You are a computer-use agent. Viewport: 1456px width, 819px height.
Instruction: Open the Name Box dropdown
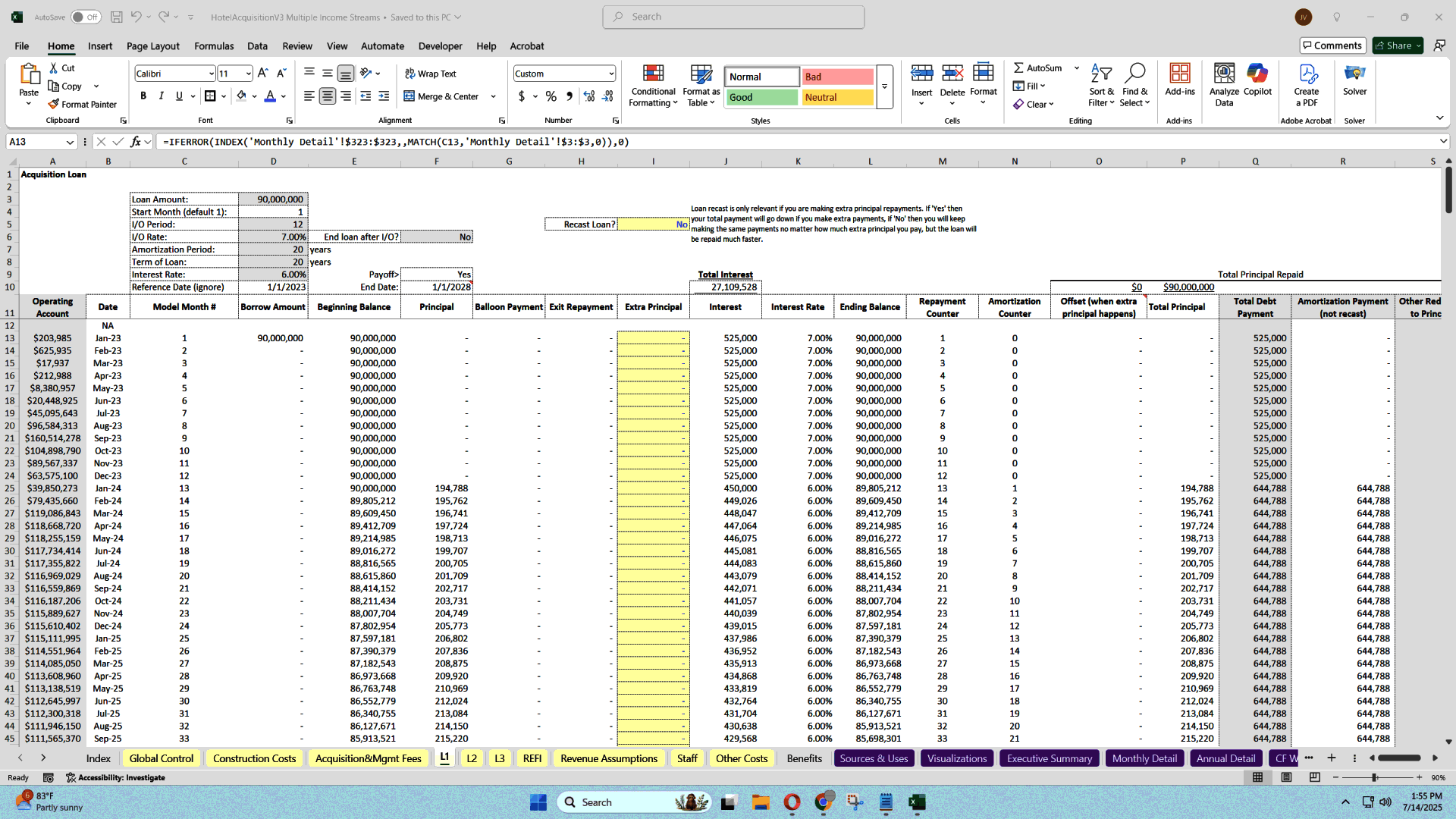pos(70,142)
